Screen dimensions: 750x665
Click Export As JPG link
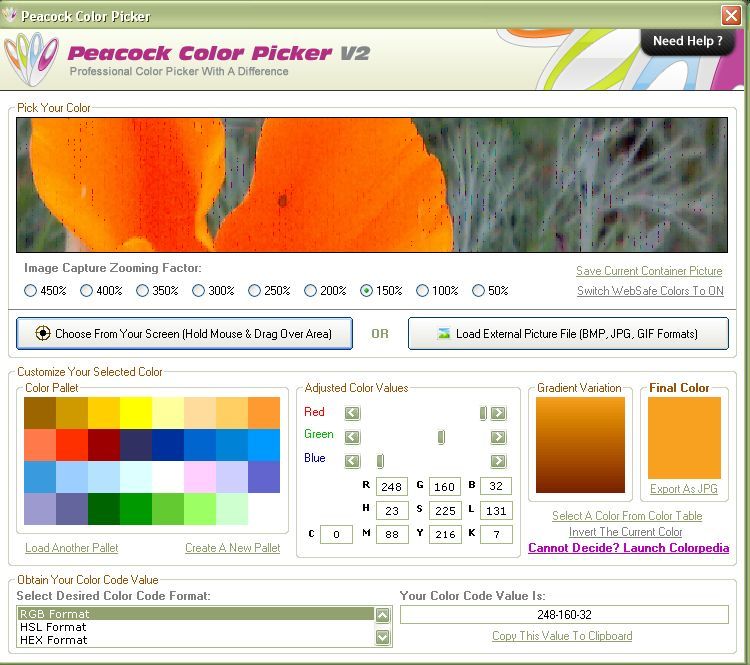[x=684, y=489]
